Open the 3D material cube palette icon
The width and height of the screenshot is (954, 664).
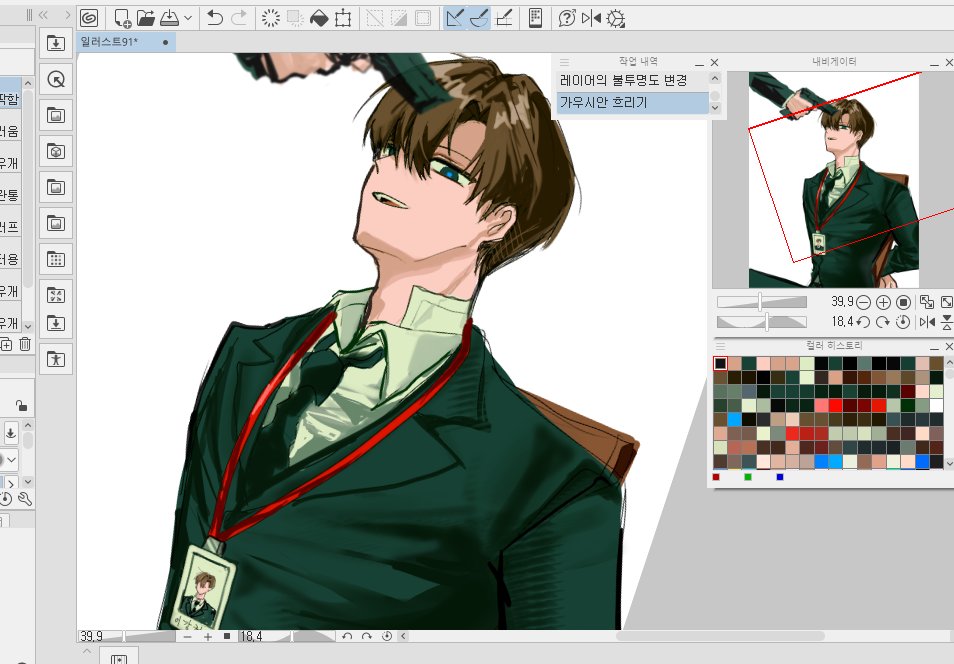point(56,152)
